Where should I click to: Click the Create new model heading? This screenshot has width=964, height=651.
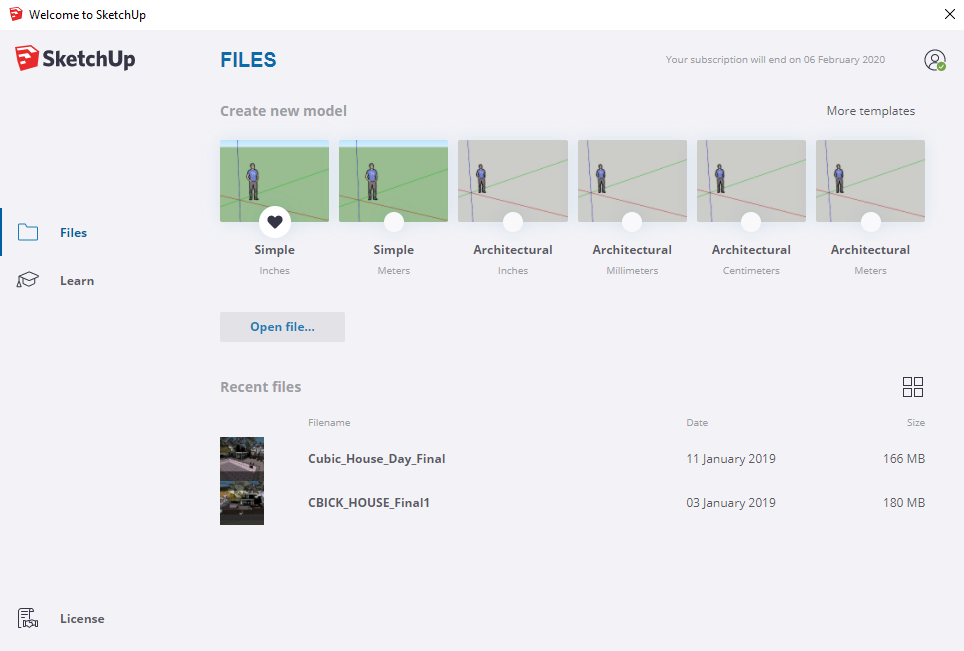pos(283,111)
